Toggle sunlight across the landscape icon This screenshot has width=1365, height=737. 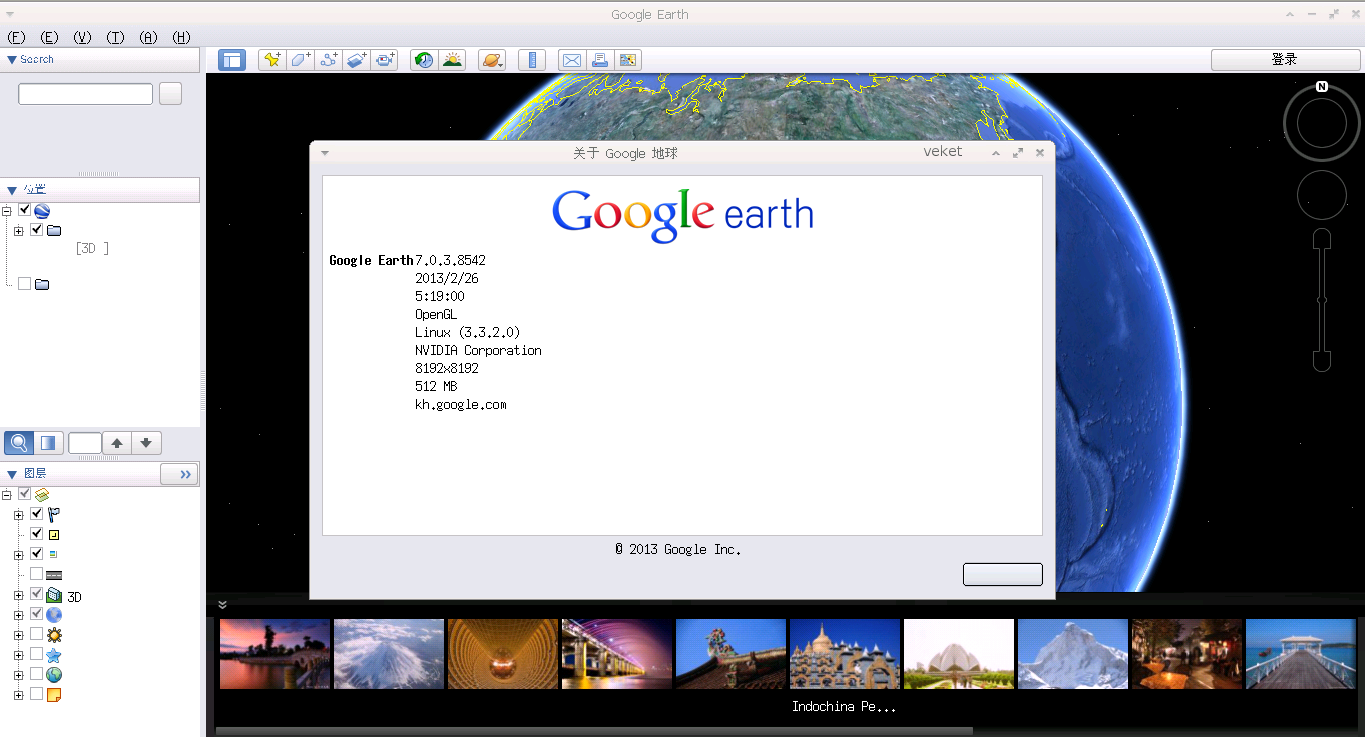452,60
